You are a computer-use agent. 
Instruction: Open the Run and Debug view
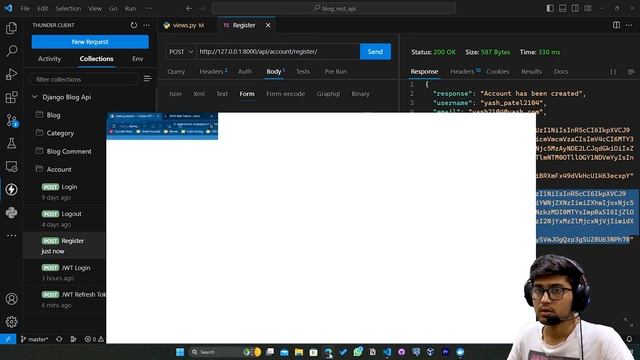tap(11, 74)
